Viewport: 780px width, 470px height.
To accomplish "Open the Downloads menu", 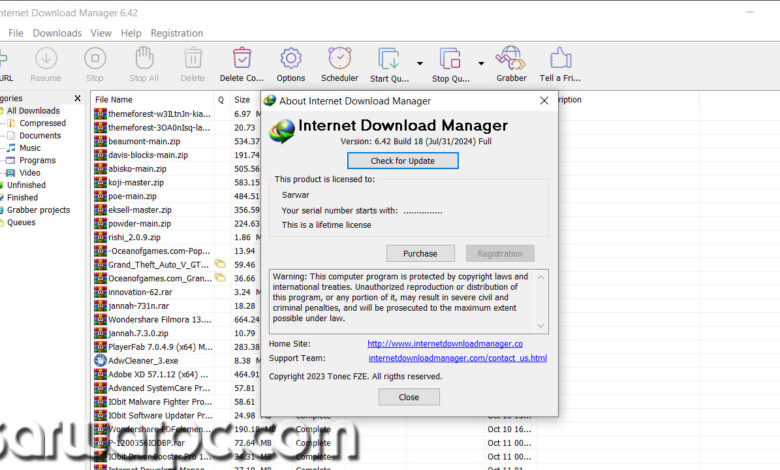I will (57, 33).
